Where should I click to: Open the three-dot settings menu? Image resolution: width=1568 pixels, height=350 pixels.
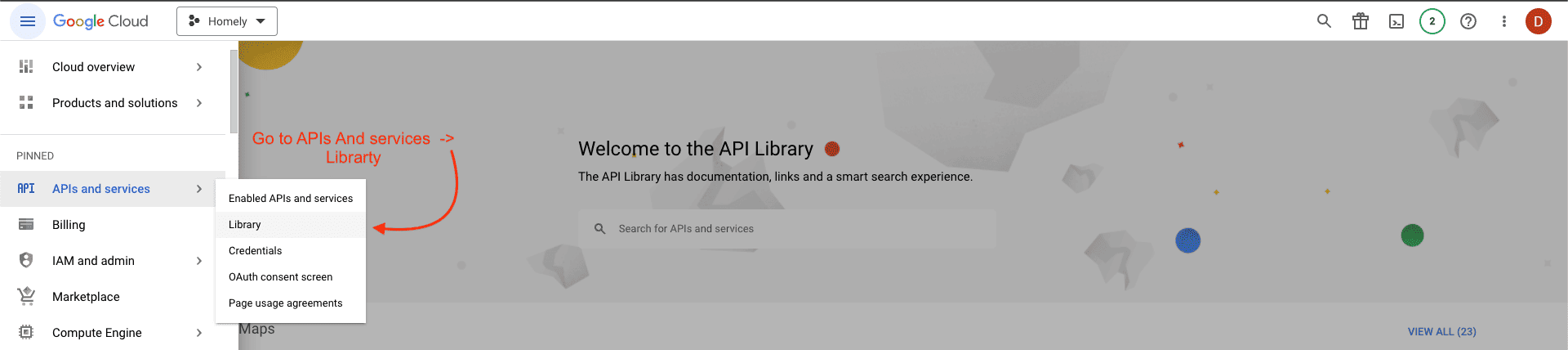(x=1503, y=21)
